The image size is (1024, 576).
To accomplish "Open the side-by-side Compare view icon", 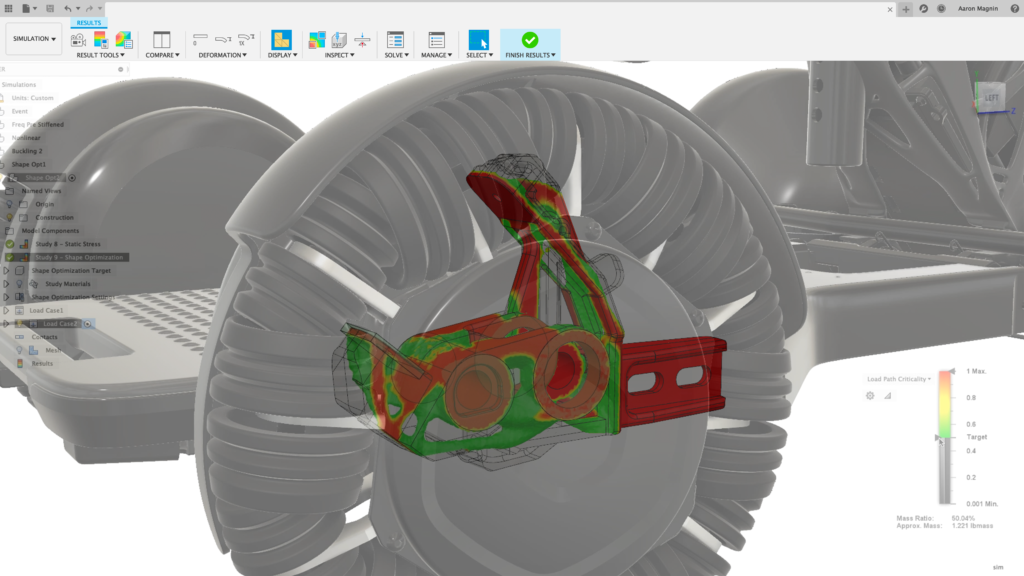I will 161,40.
